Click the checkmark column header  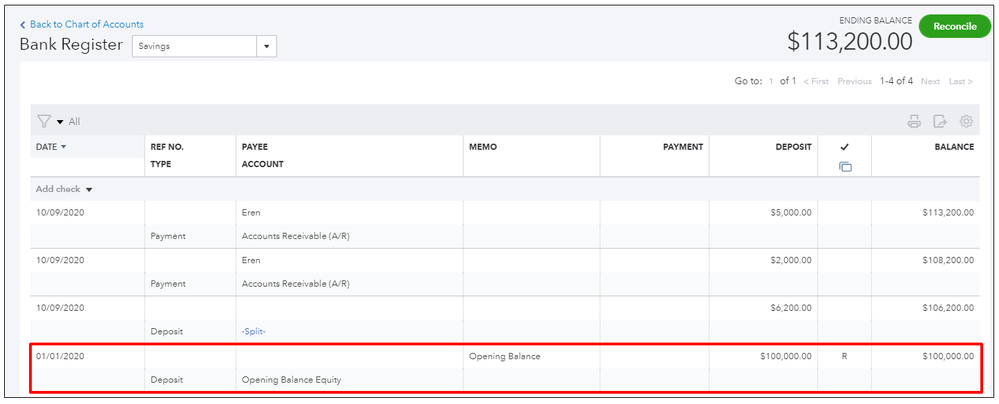(845, 147)
